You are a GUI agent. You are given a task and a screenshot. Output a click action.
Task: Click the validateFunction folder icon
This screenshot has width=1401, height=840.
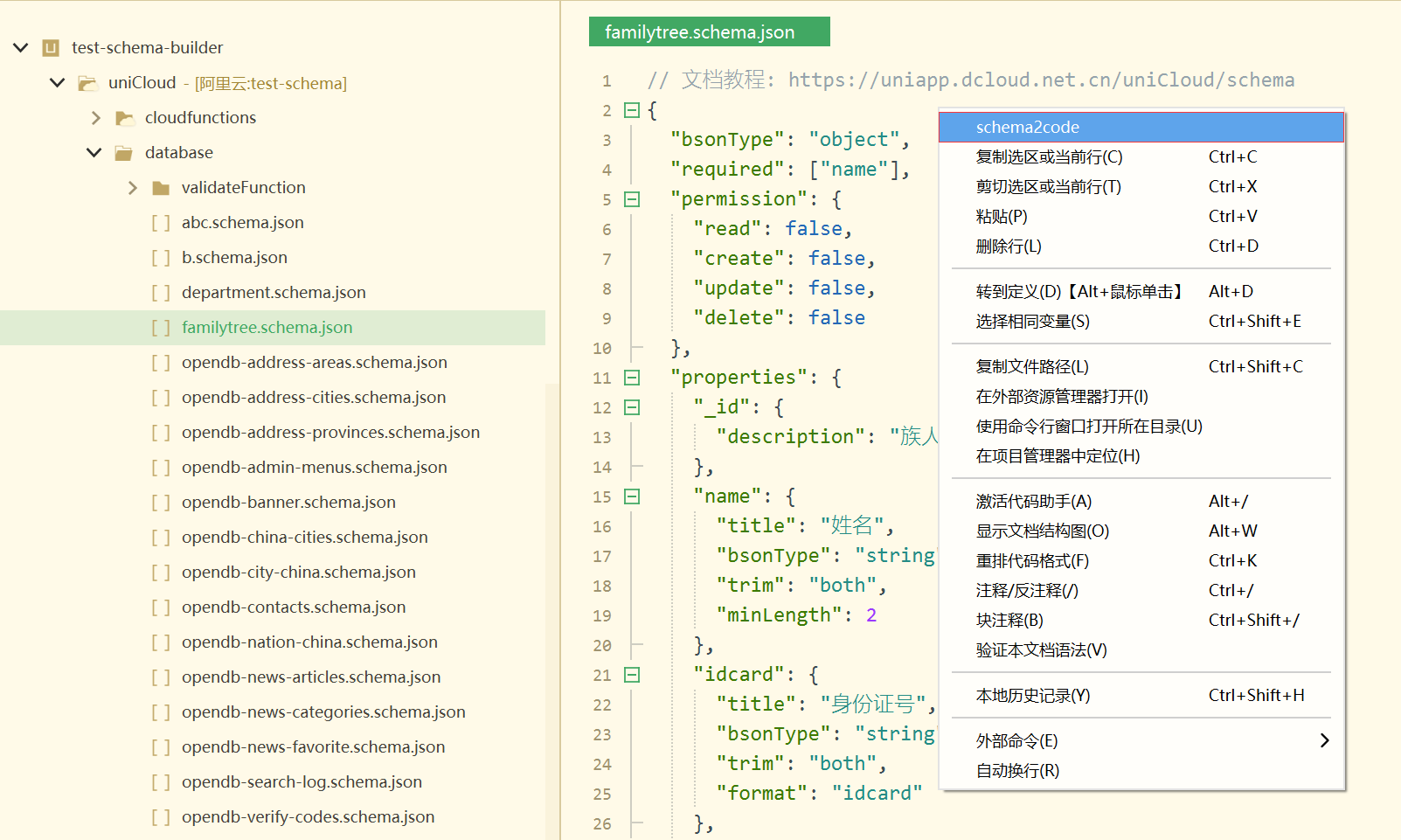(161, 188)
